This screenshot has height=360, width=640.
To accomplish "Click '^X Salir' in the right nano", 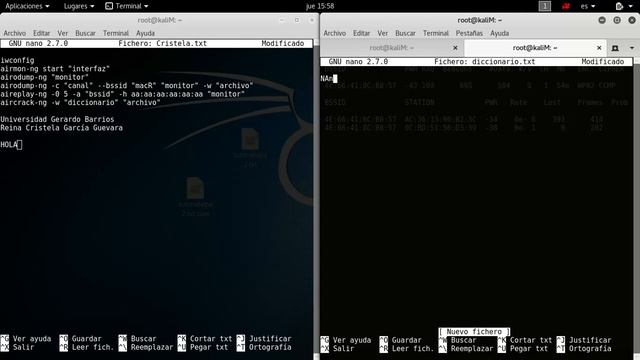I will [x=338, y=349].
